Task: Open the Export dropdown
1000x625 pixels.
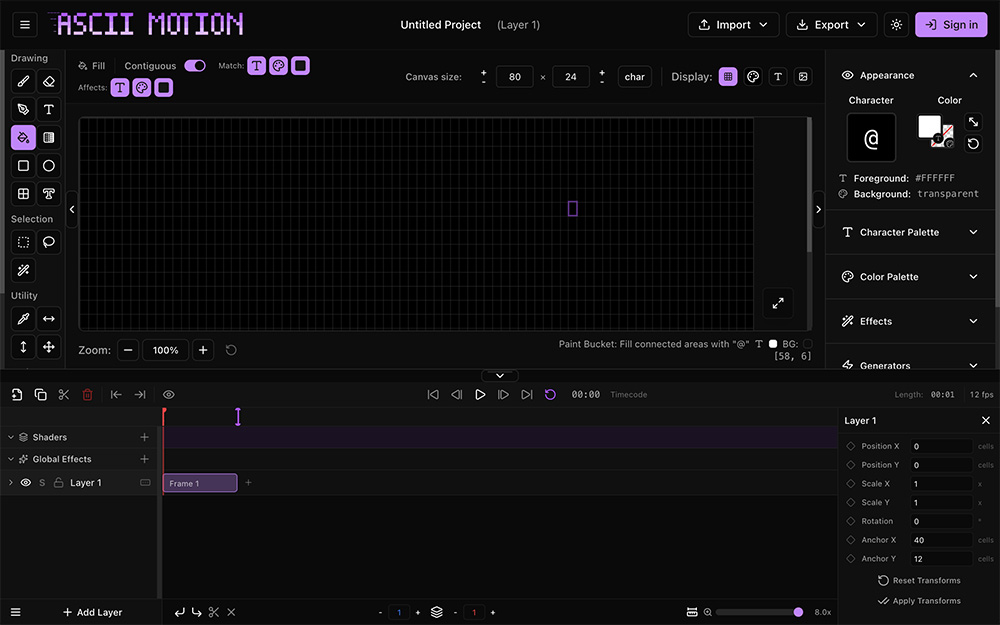Action: click(832, 25)
